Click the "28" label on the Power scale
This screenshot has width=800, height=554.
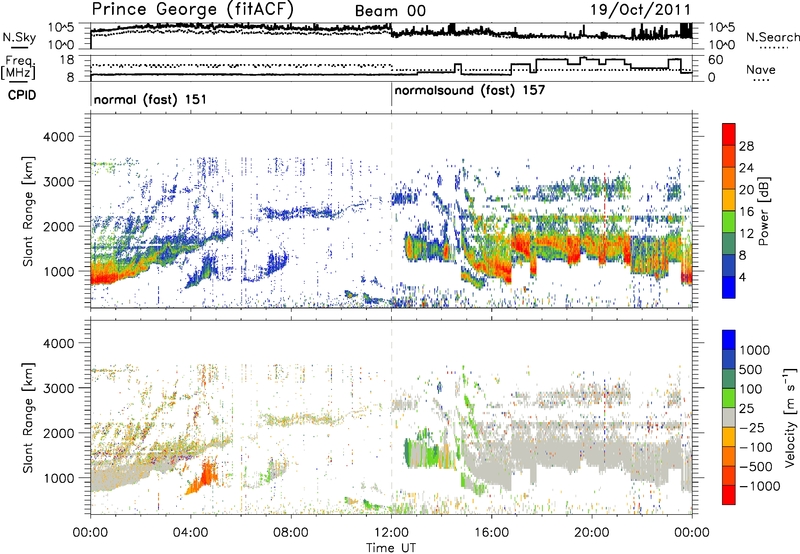pos(746,146)
